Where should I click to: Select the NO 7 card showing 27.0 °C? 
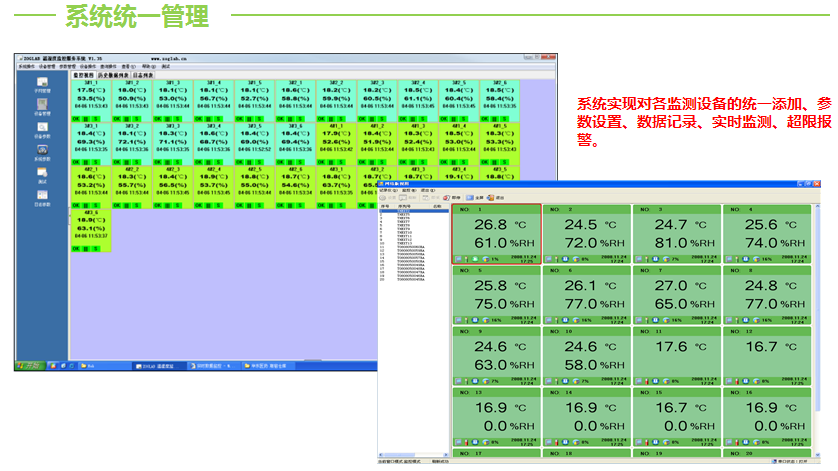click(x=677, y=296)
